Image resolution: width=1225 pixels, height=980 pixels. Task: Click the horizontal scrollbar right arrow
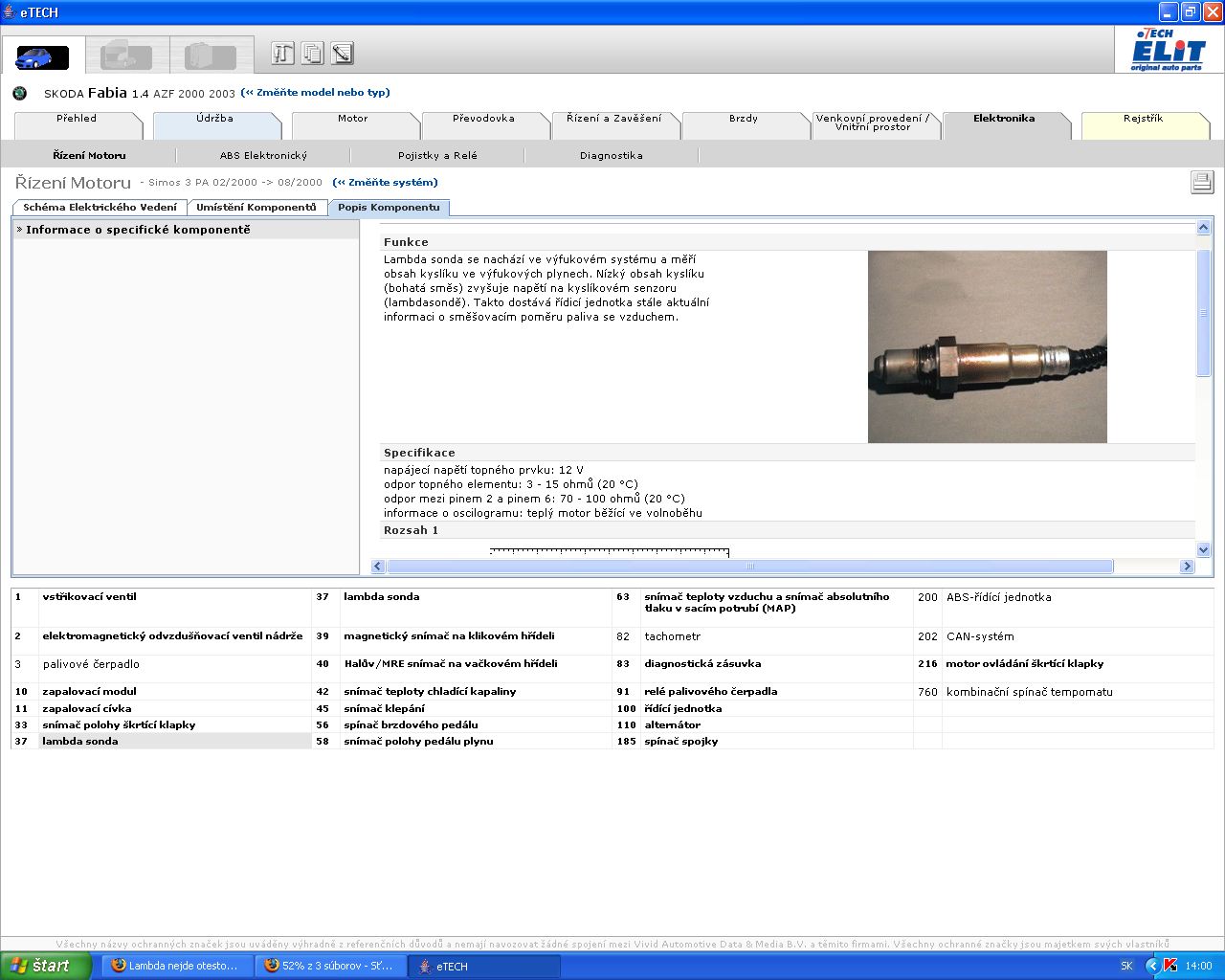tap(1188, 567)
